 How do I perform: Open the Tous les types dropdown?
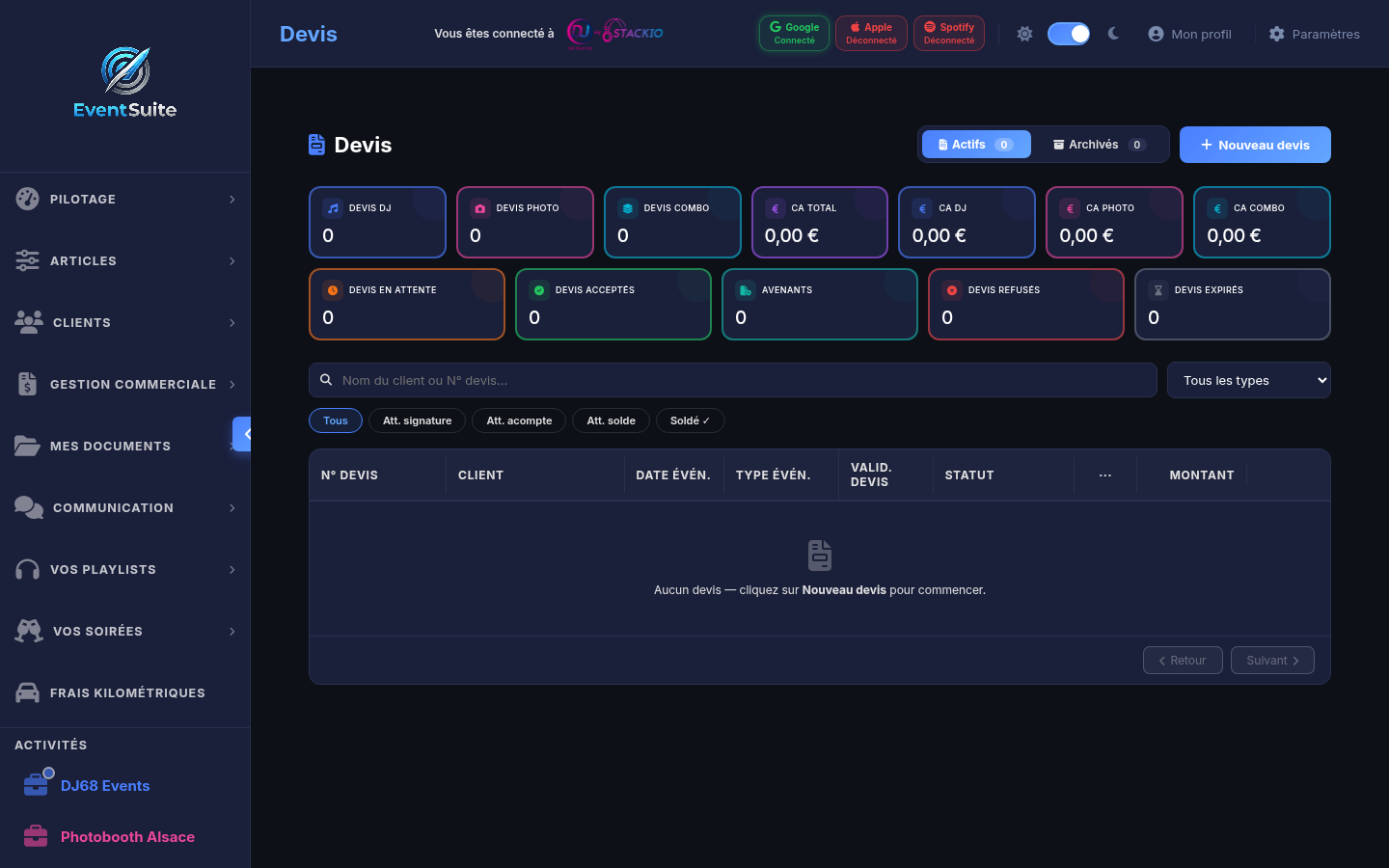(1248, 380)
